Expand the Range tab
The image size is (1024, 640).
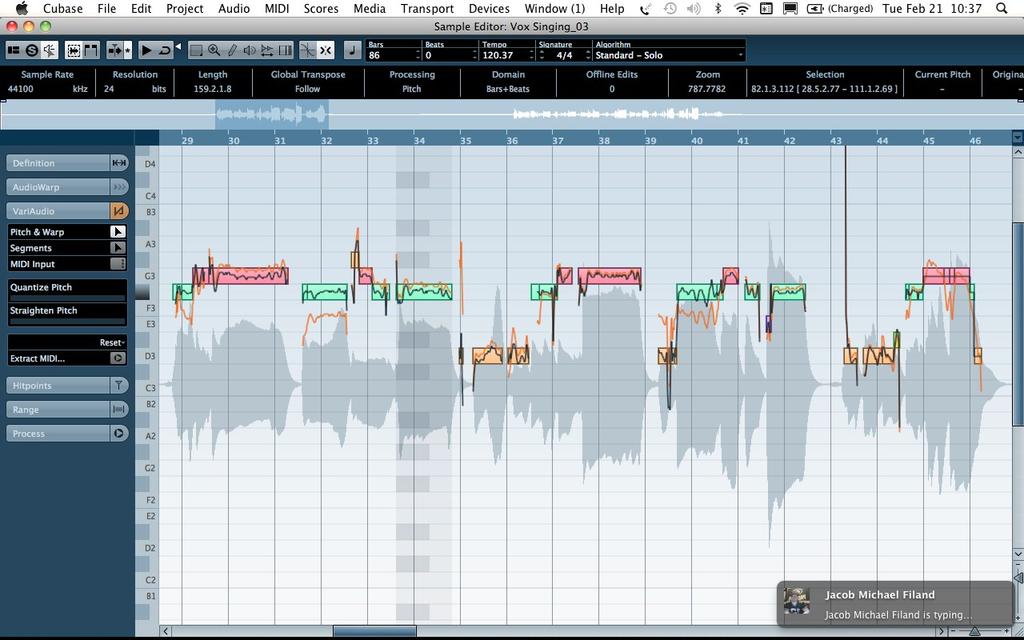coord(57,410)
